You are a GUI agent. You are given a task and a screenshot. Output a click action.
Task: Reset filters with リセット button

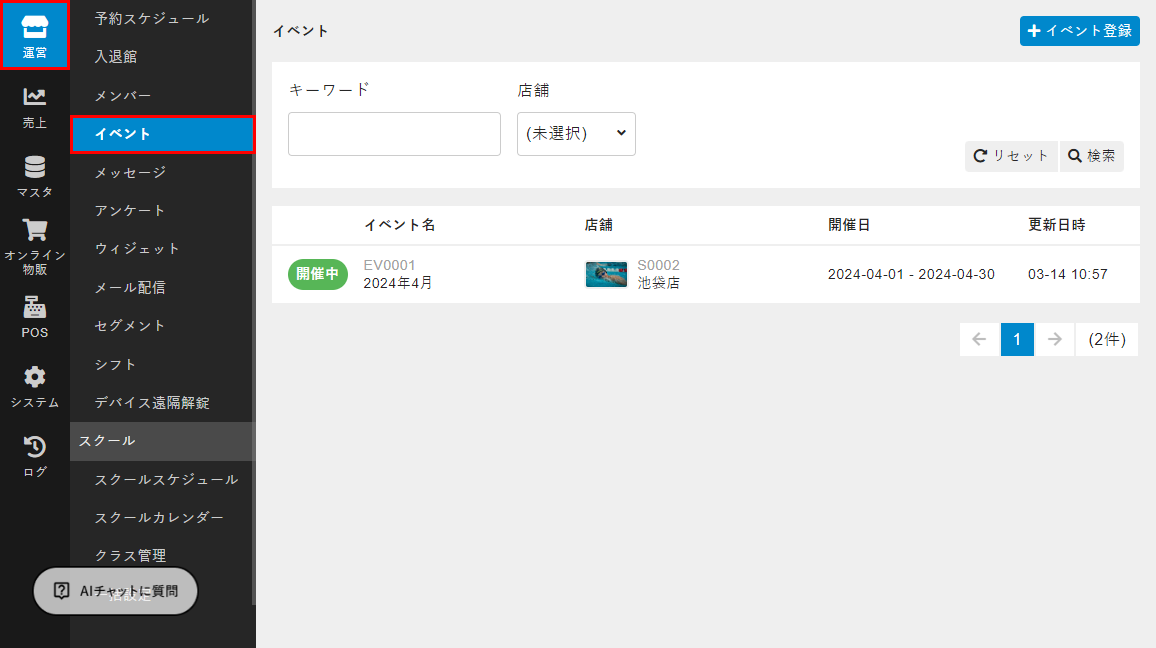pos(1010,156)
